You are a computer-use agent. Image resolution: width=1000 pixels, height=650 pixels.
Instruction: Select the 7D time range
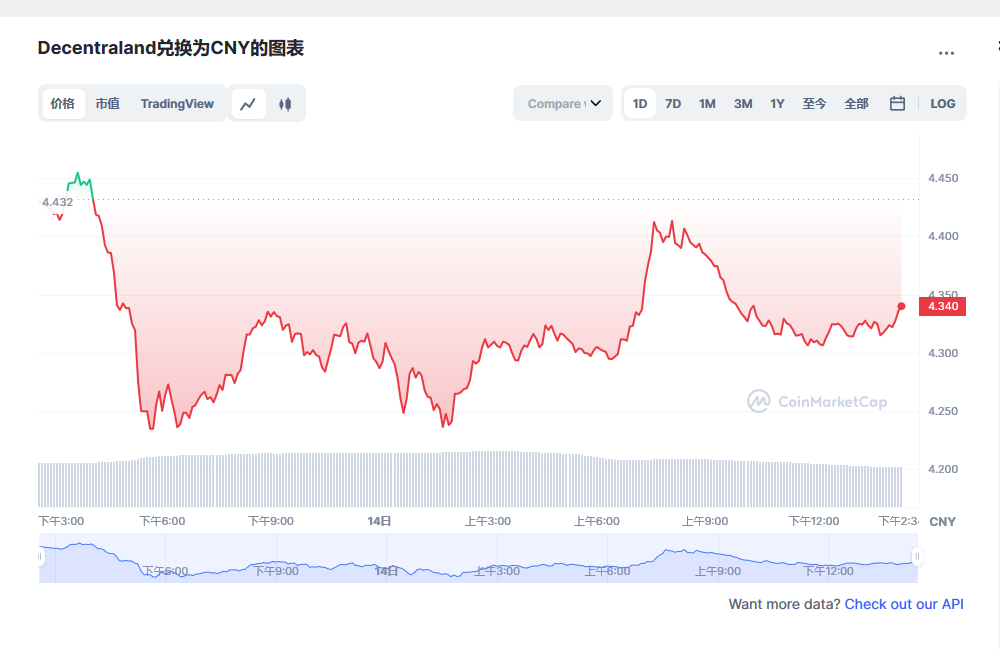point(673,103)
